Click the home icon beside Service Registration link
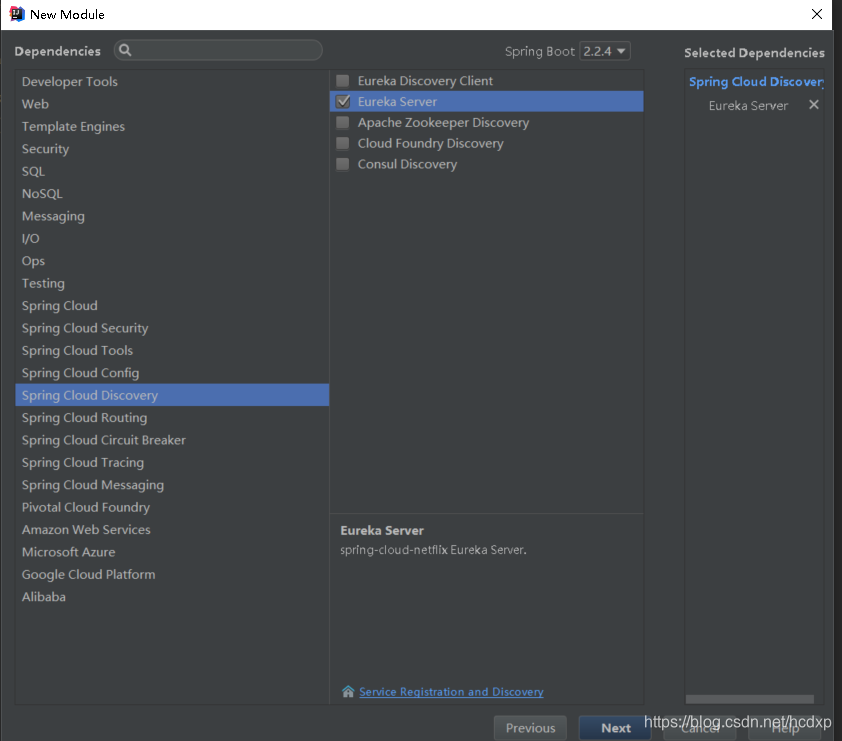Viewport: 842px width, 741px height. click(348, 692)
